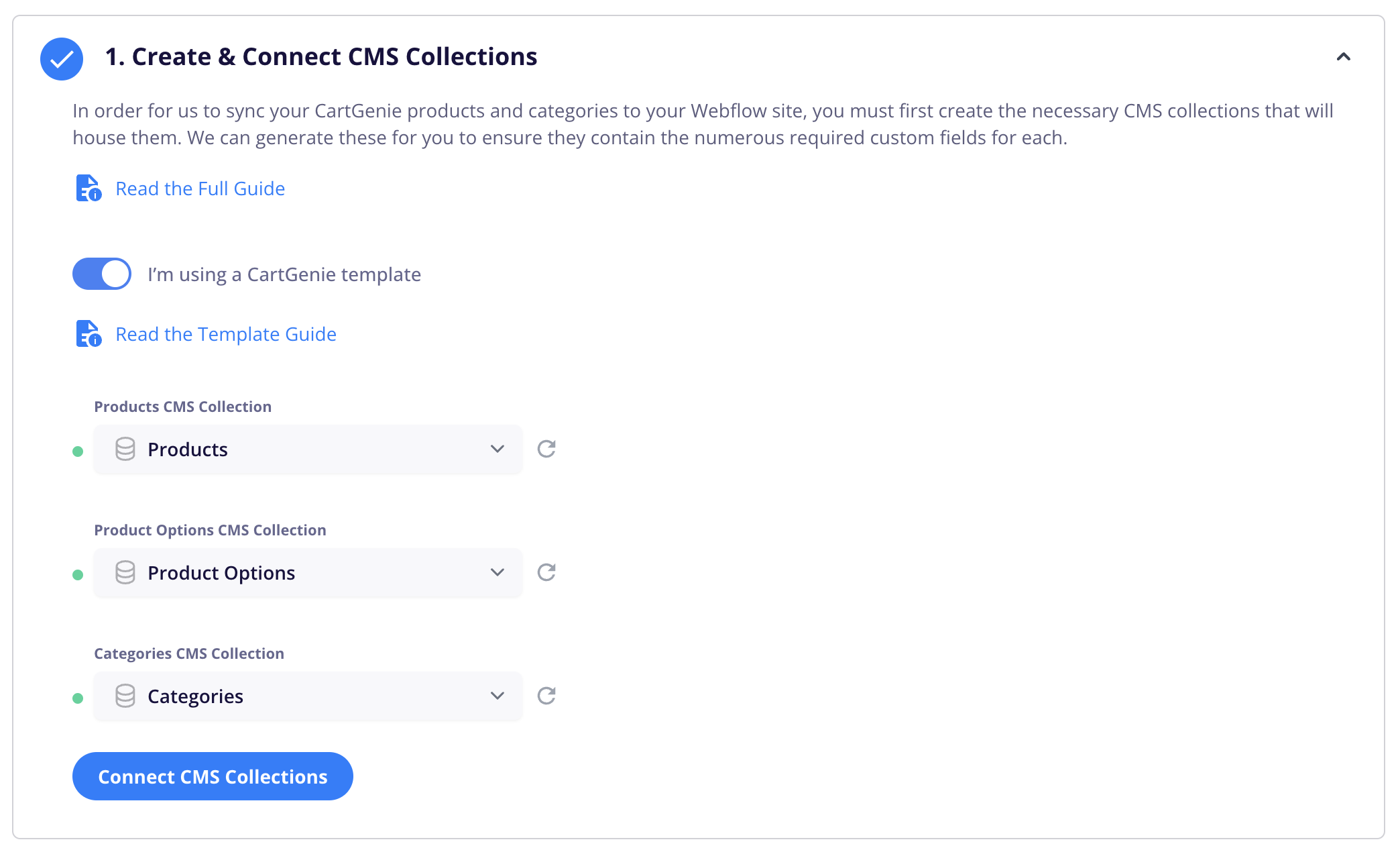Collapse the Create & Connect CMS Collections section
This screenshot has height=848, width=1400.
(x=1343, y=57)
